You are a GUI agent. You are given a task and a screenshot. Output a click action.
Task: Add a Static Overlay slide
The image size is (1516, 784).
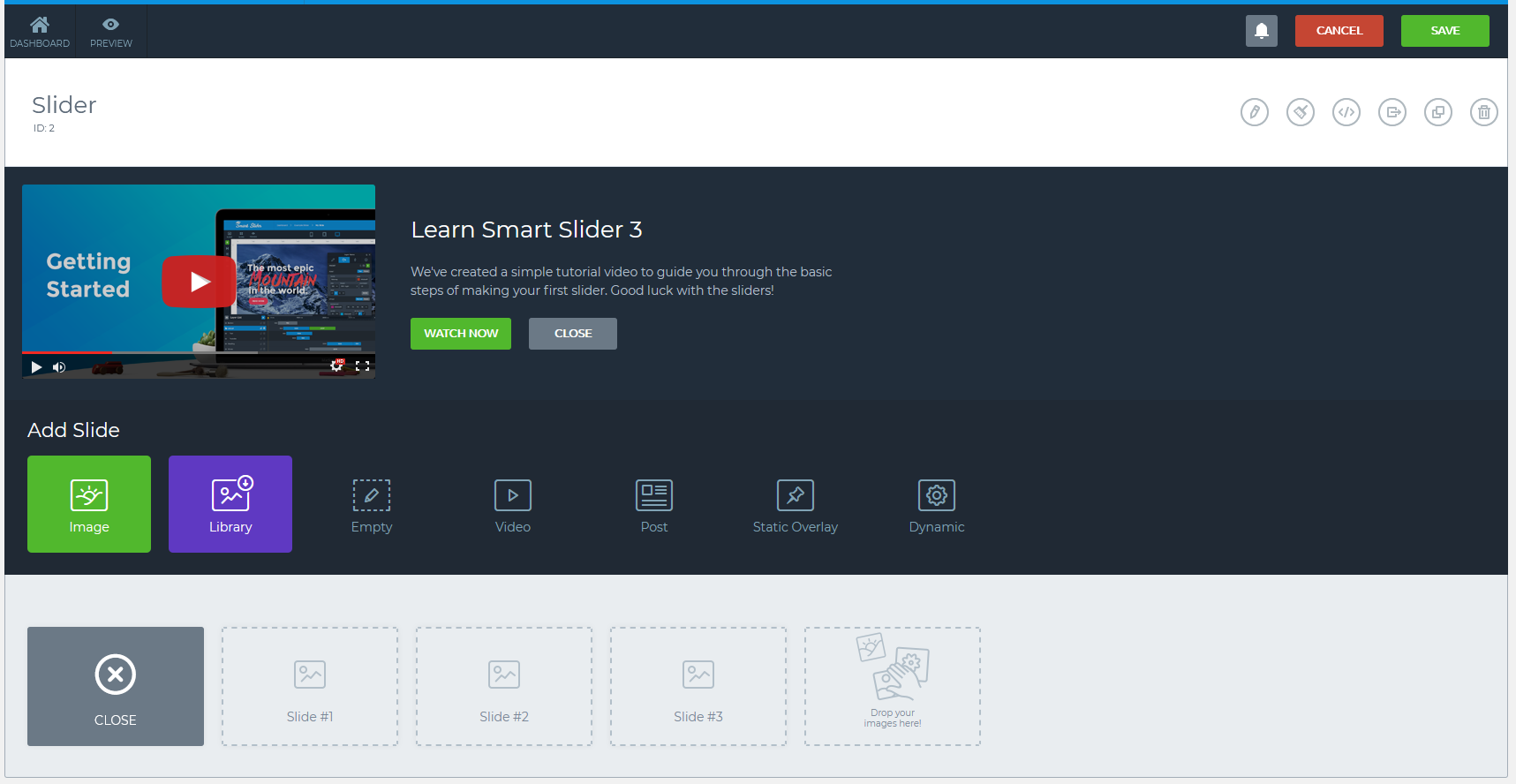[x=796, y=504]
